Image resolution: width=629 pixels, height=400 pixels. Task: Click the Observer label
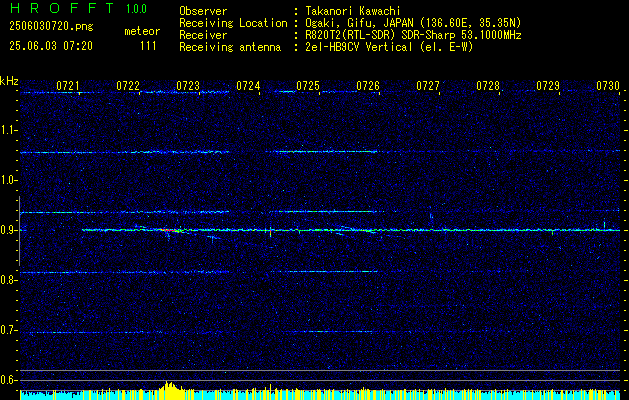point(203,11)
